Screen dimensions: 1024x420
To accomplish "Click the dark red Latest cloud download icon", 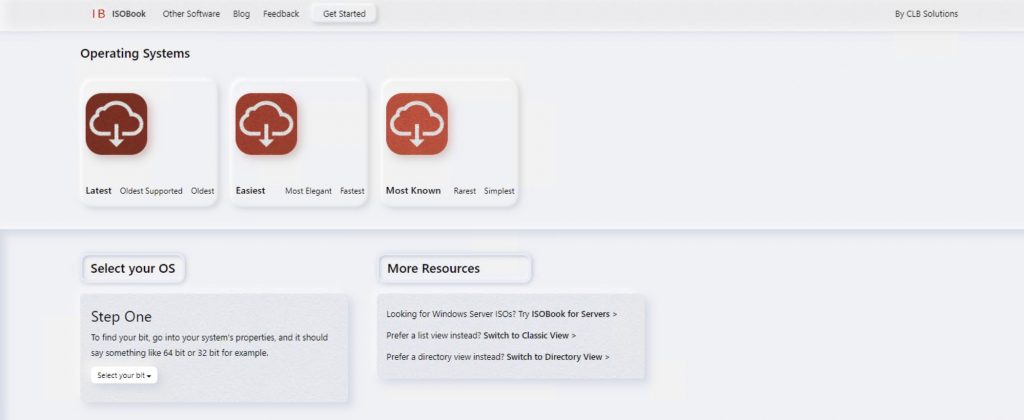I will click(x=116, y=124).
